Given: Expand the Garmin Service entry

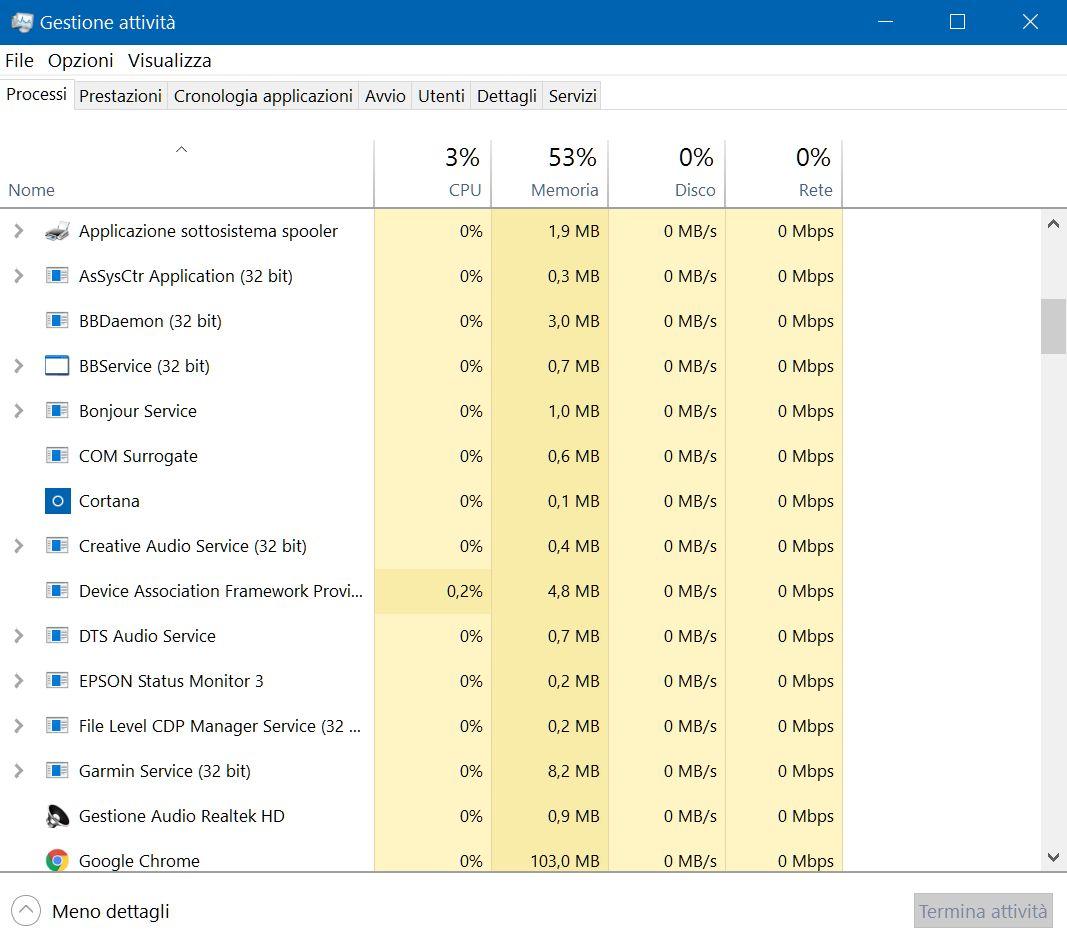Looking at the screenshot, I should click(18, 771).
